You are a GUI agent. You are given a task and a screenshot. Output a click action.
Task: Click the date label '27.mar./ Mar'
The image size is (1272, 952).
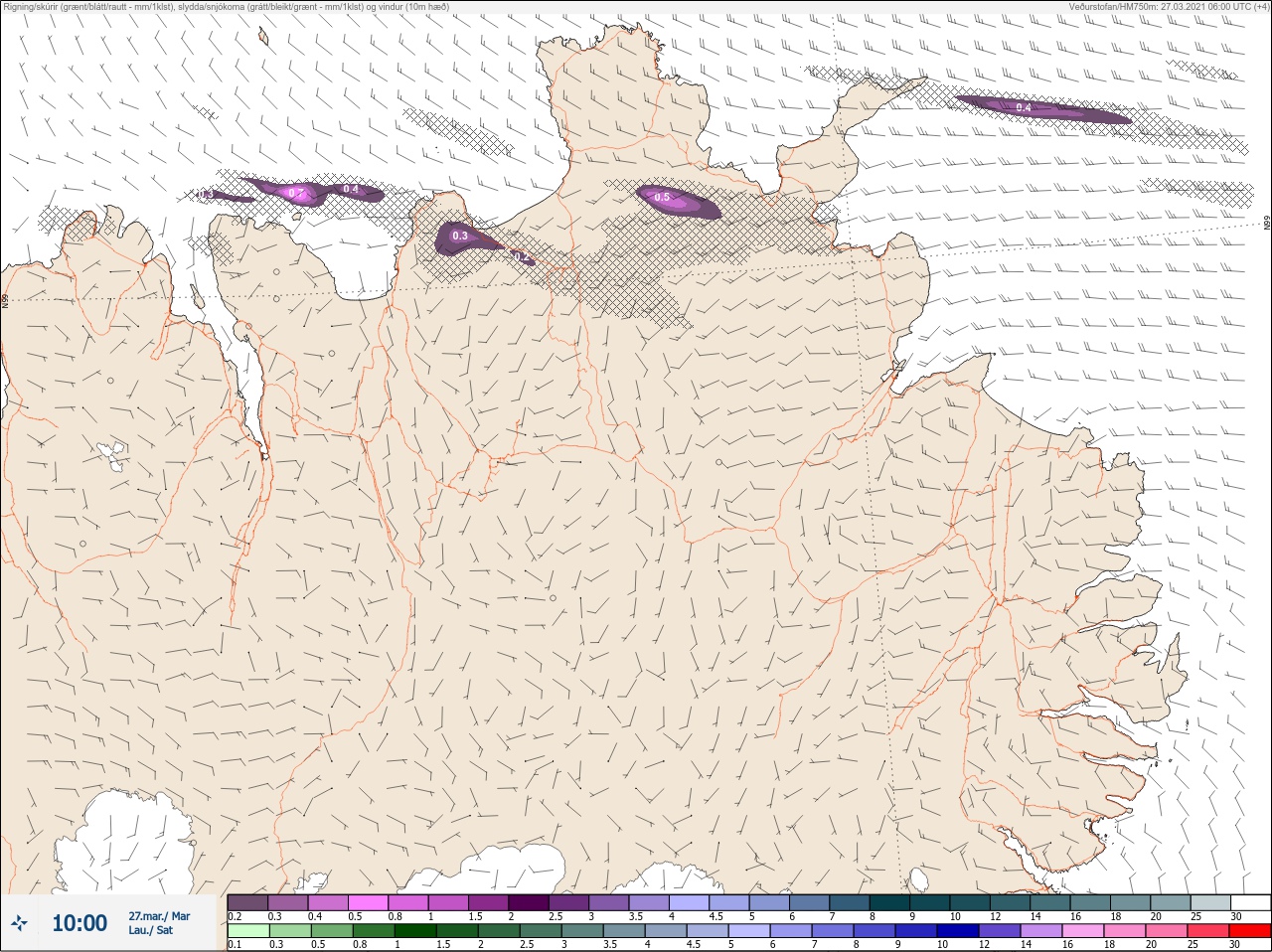pos(159,916)
